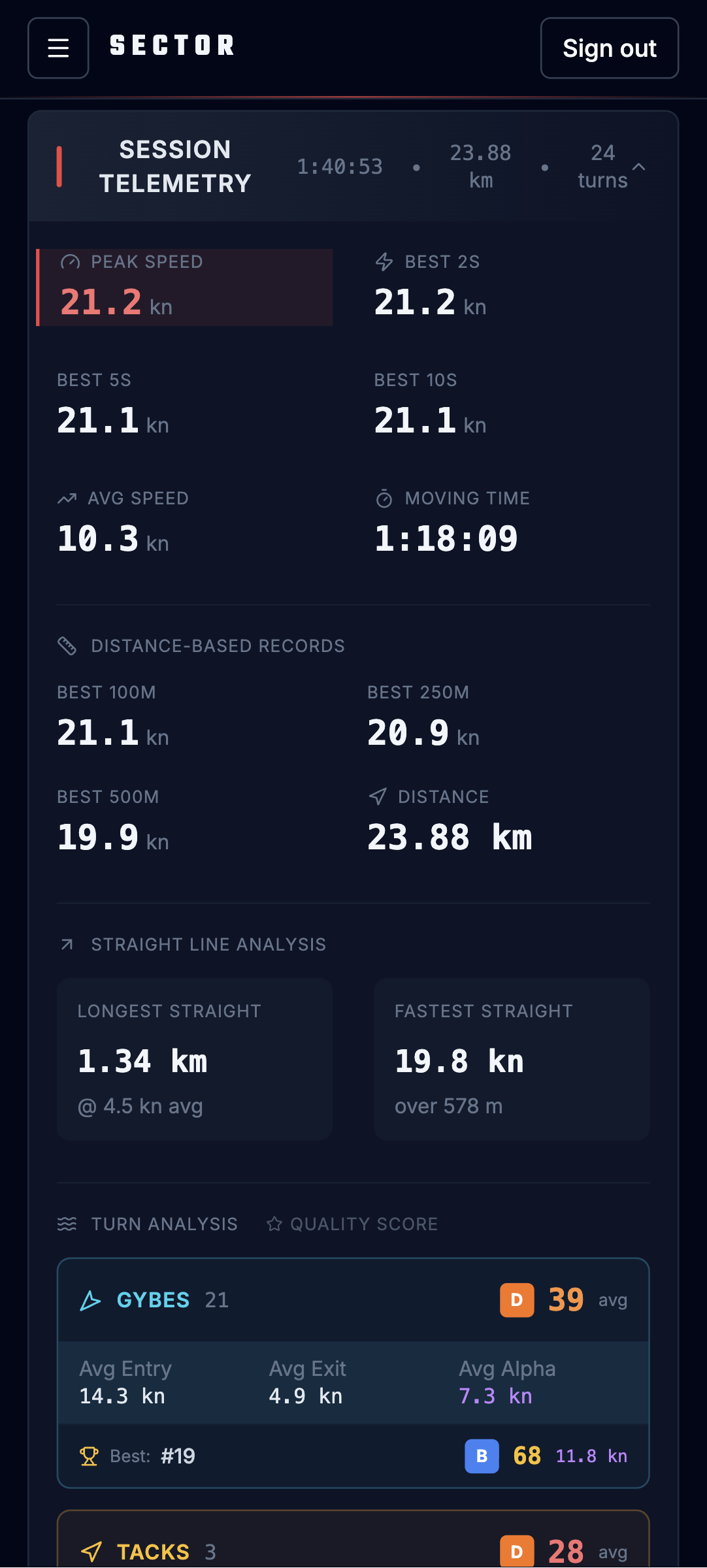The image size is (707, 1568).
Task: Select the Turn Analysis tab
Action: point(164,1224)
